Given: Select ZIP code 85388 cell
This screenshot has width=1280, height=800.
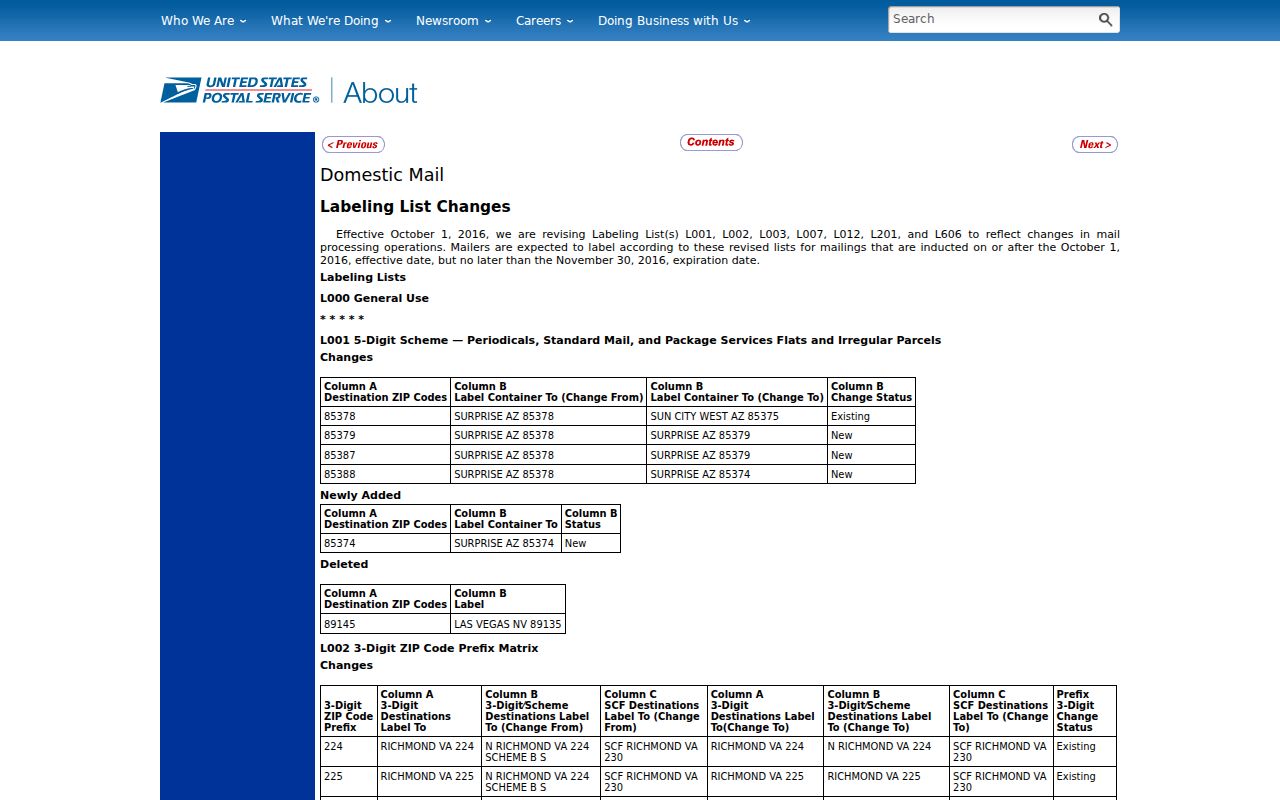Looking at the screenshot, I should [385, 474].
